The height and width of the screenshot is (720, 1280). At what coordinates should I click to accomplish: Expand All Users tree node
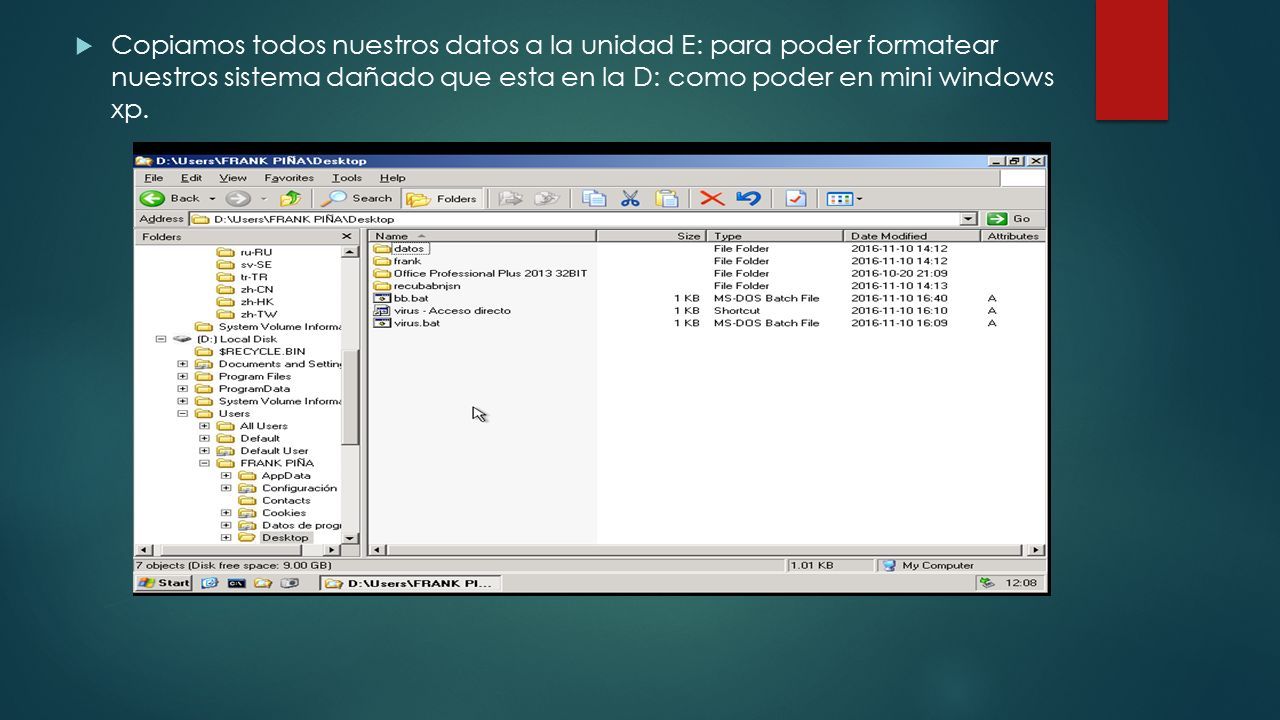pyautogui.click(x=204, y=426)
